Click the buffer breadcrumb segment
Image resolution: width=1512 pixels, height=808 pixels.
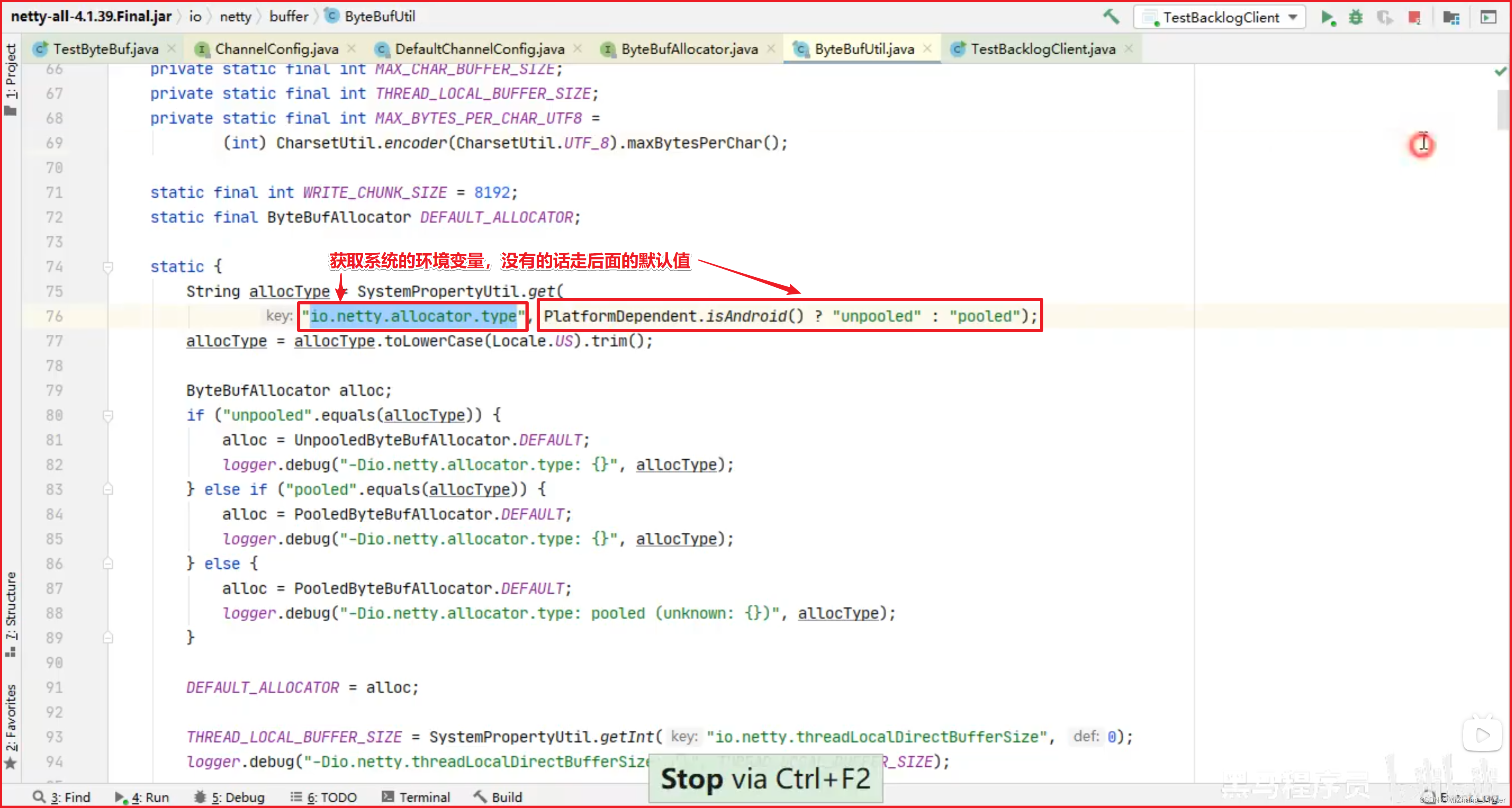coord(289,16)
